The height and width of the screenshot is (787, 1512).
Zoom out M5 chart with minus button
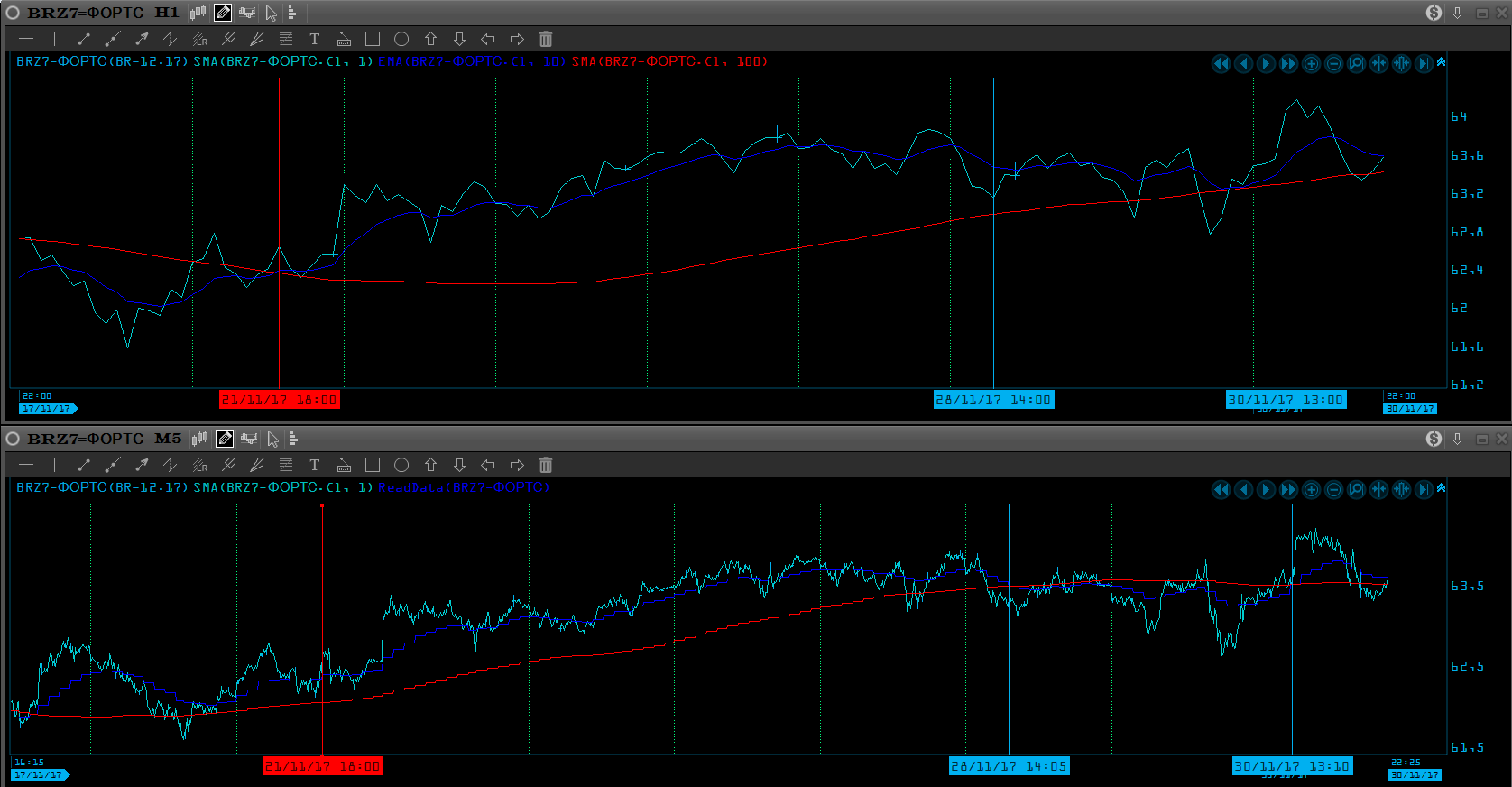pyautogui.click(x=1333, y=489)
